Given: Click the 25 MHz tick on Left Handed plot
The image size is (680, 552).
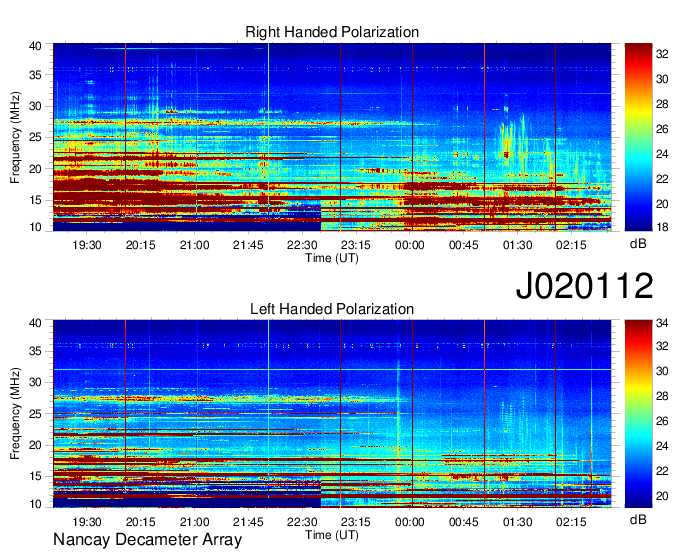Looking at the screenshot, I should pos(35,414).
